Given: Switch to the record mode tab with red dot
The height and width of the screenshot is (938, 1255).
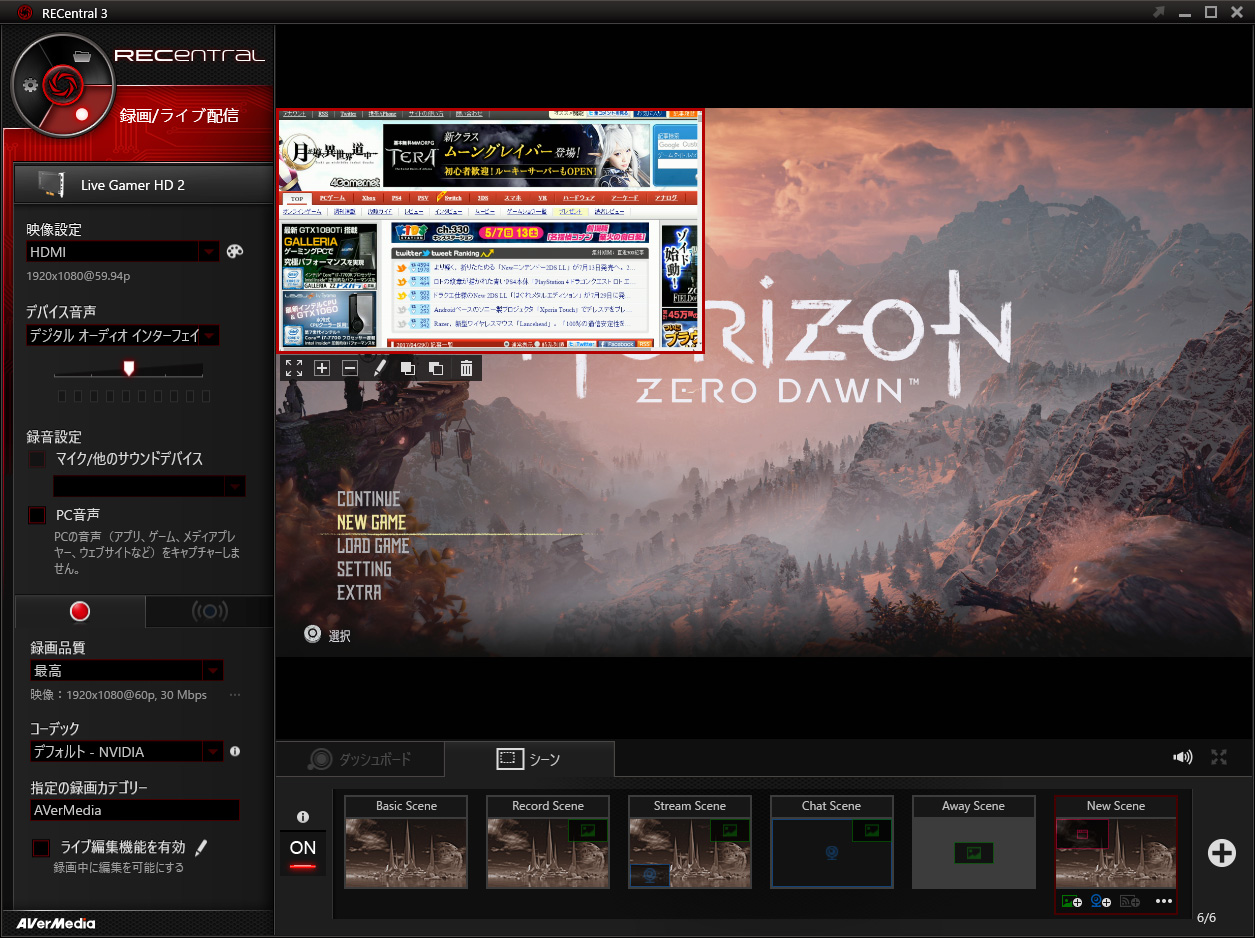Looking at the screenshot, I should point(80,611).
